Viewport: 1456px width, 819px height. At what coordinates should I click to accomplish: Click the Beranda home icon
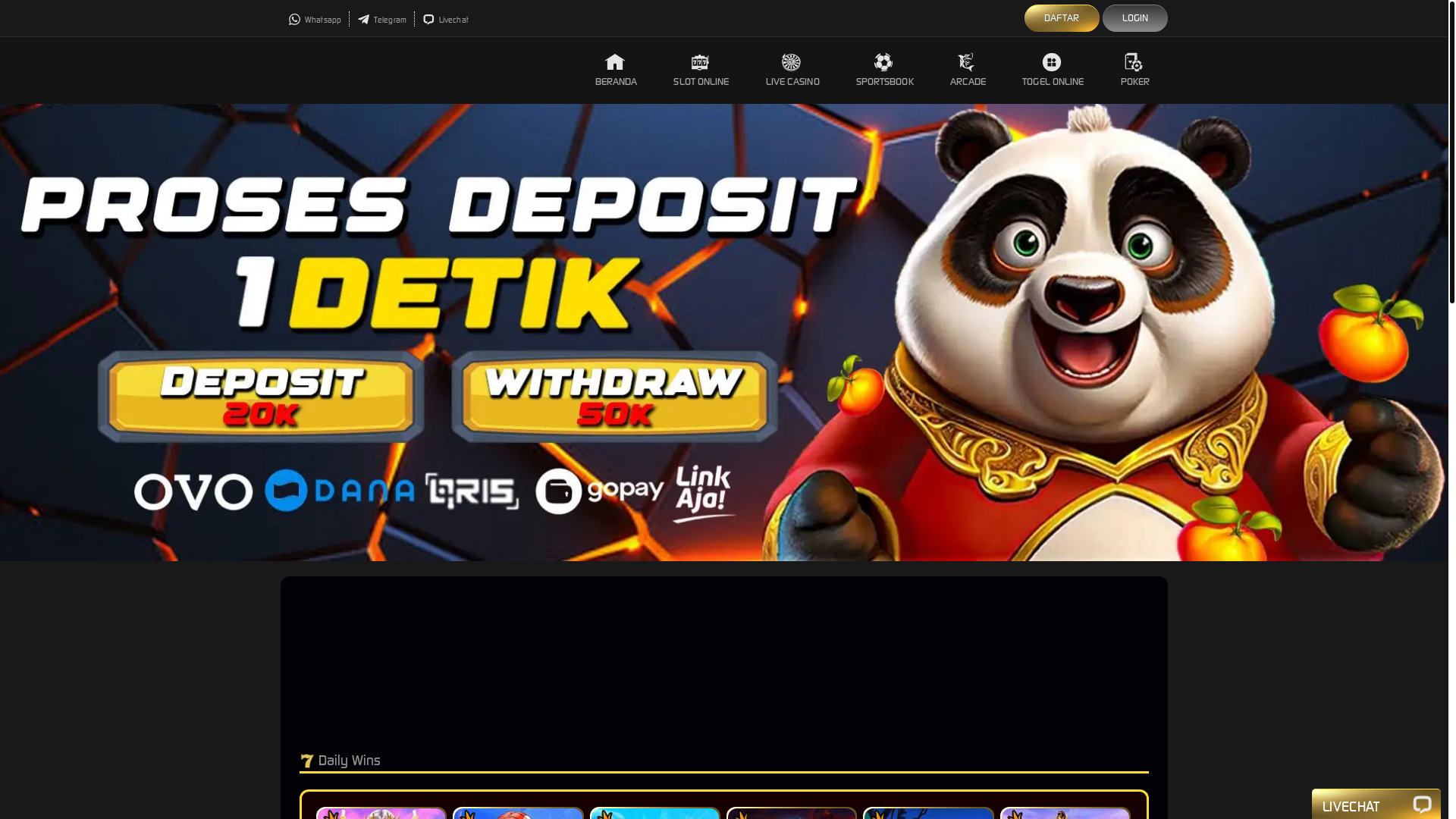click(x=615, y=62)
